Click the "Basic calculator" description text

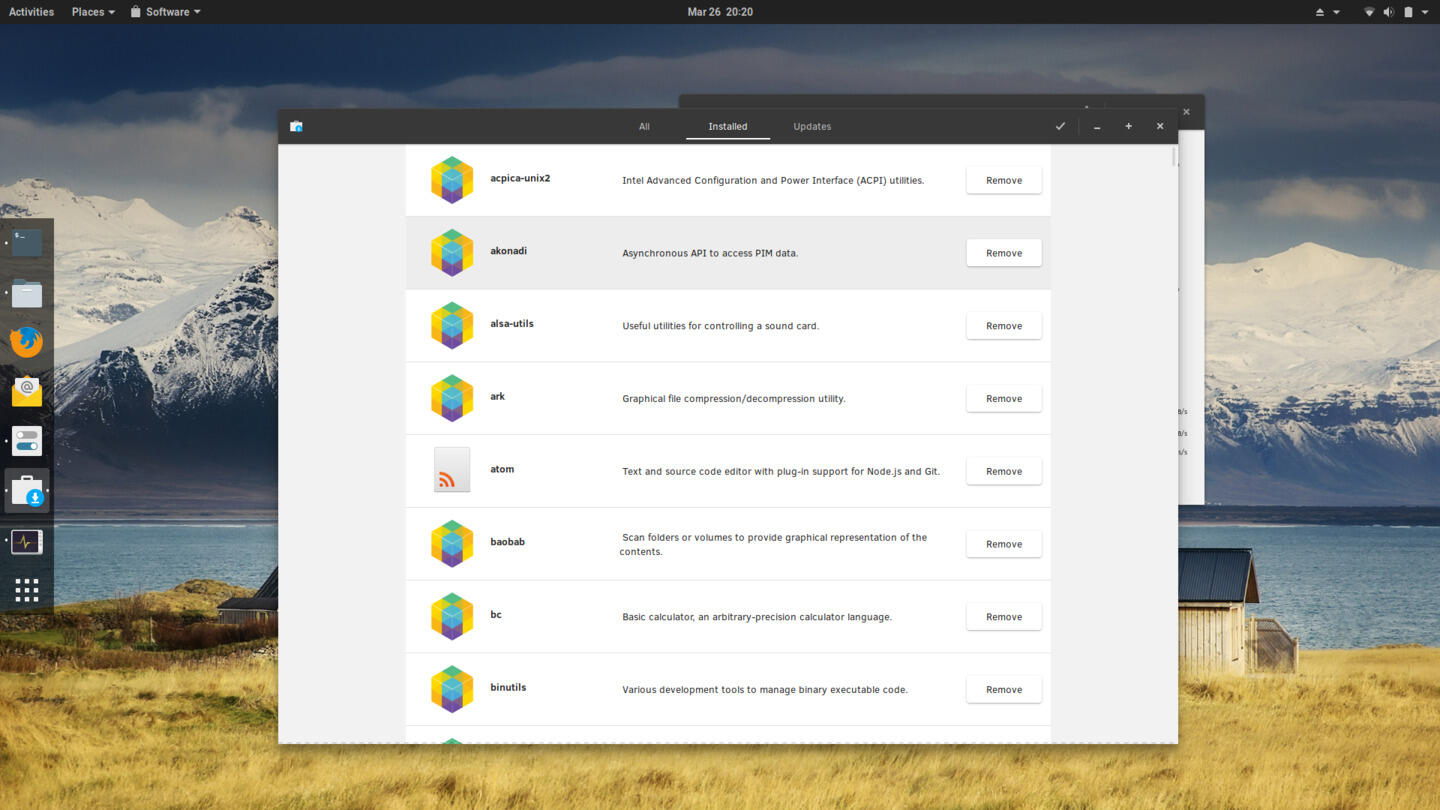(757, 617)
